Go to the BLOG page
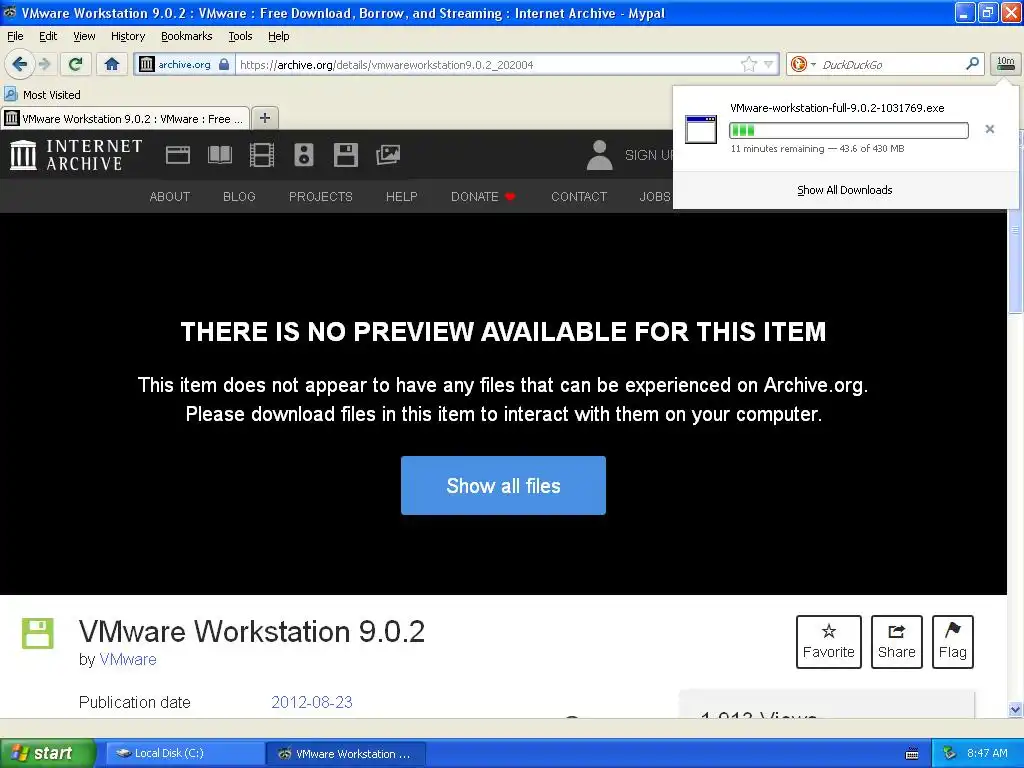 click(x=239, y=197)
